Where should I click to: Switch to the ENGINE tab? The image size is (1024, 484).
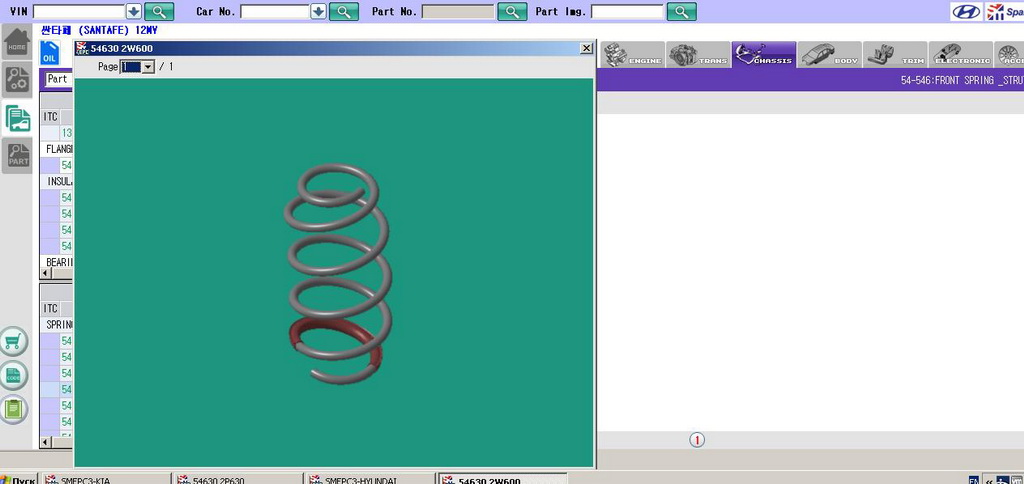(632, 56)
